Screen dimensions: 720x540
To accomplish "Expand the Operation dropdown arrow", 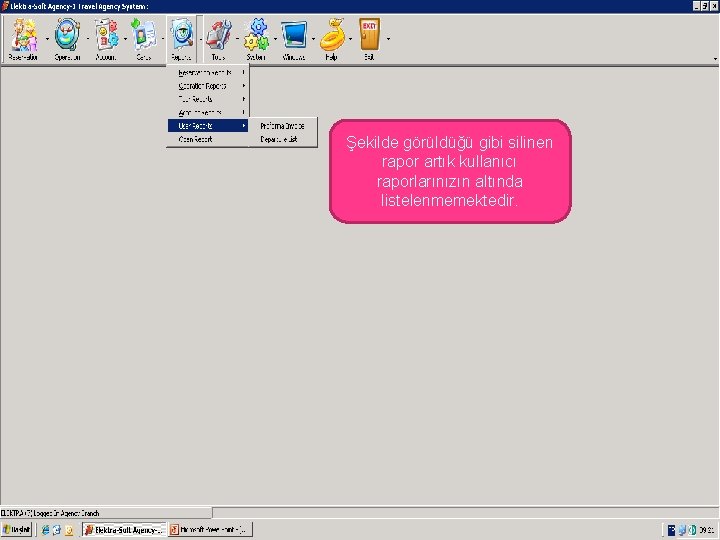I will [x=88, y=39].
